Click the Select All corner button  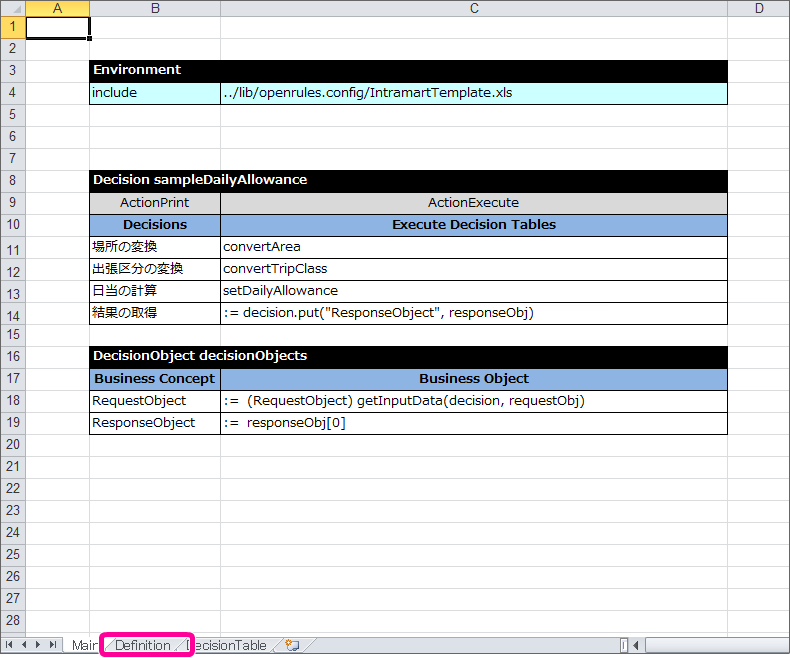point(12,9)
